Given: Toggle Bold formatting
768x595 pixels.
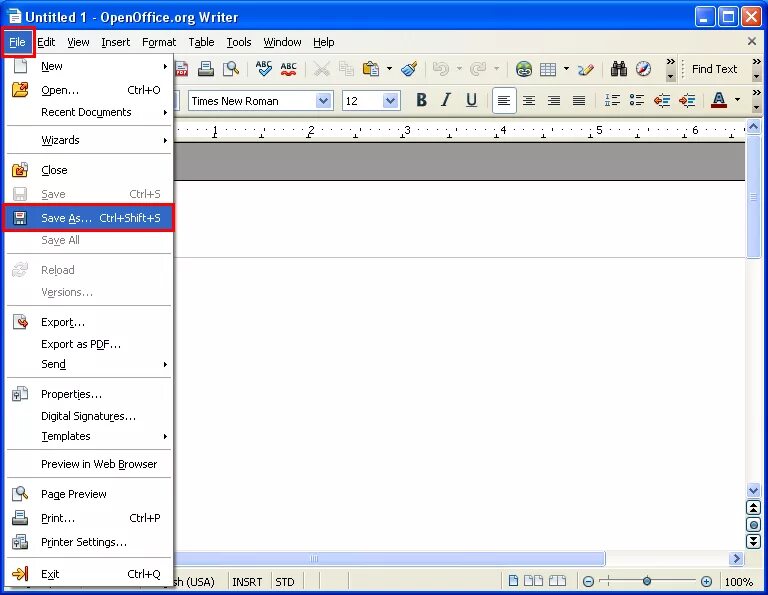Looking at the screenshot, I should (421, 100).
